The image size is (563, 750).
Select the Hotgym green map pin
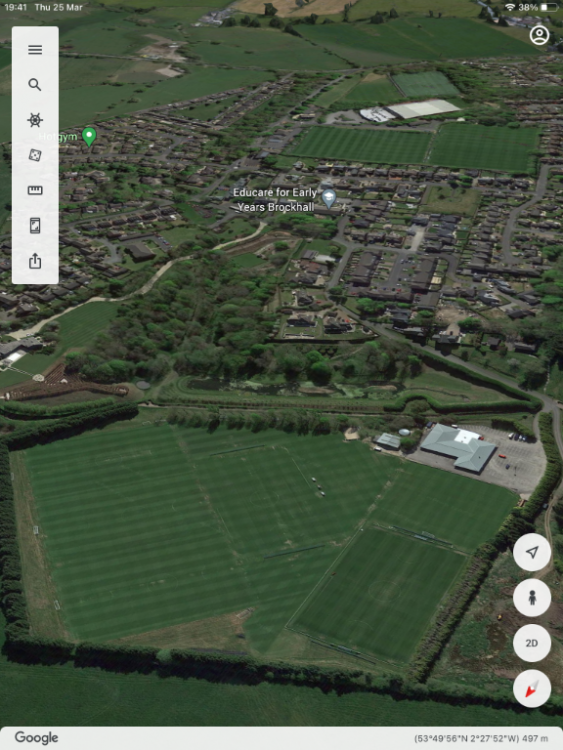tap(89, 137)
